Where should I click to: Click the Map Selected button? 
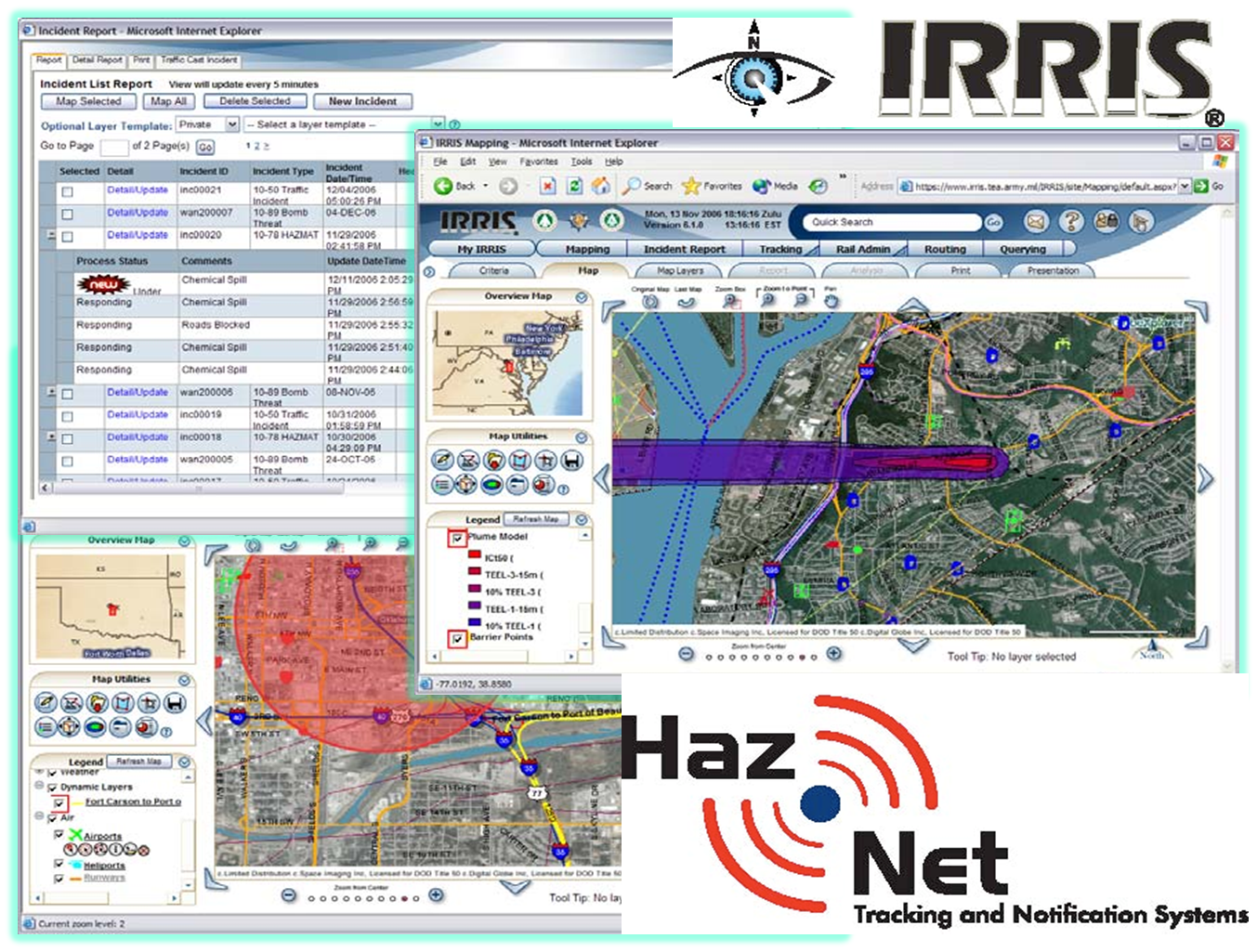coord(88,101)
